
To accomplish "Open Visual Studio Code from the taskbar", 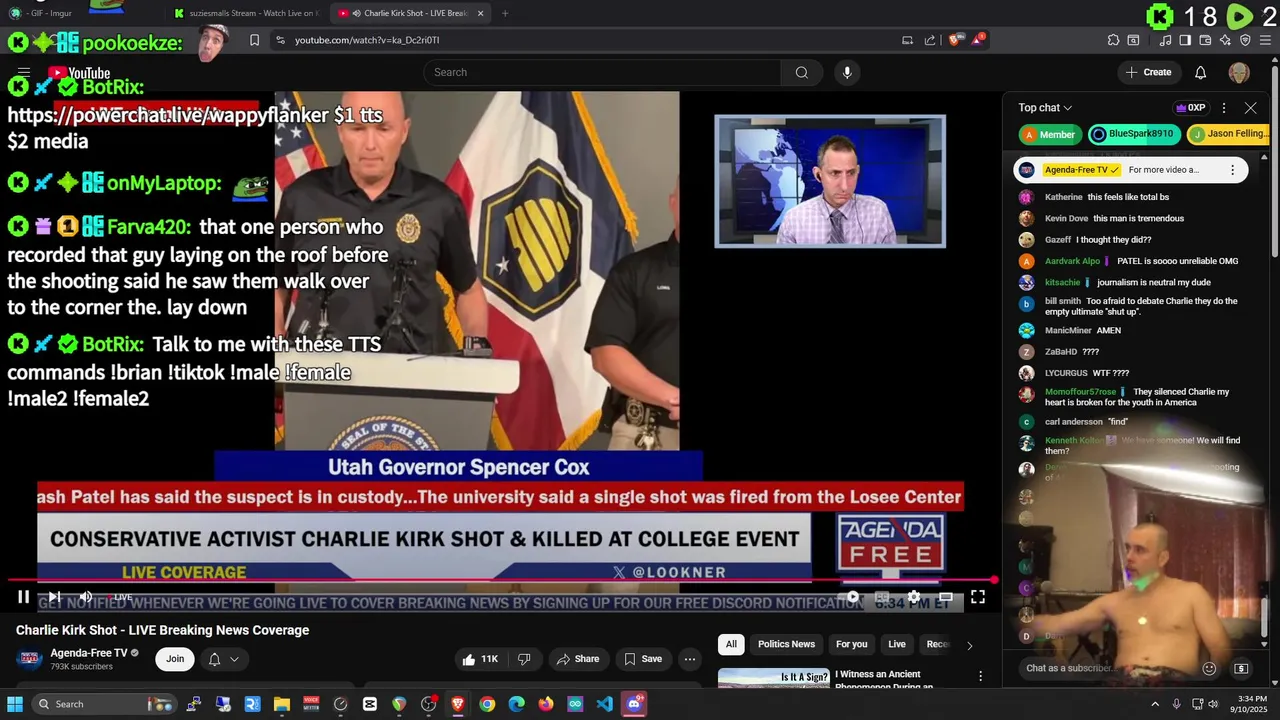I will click(x=604, y=704).
